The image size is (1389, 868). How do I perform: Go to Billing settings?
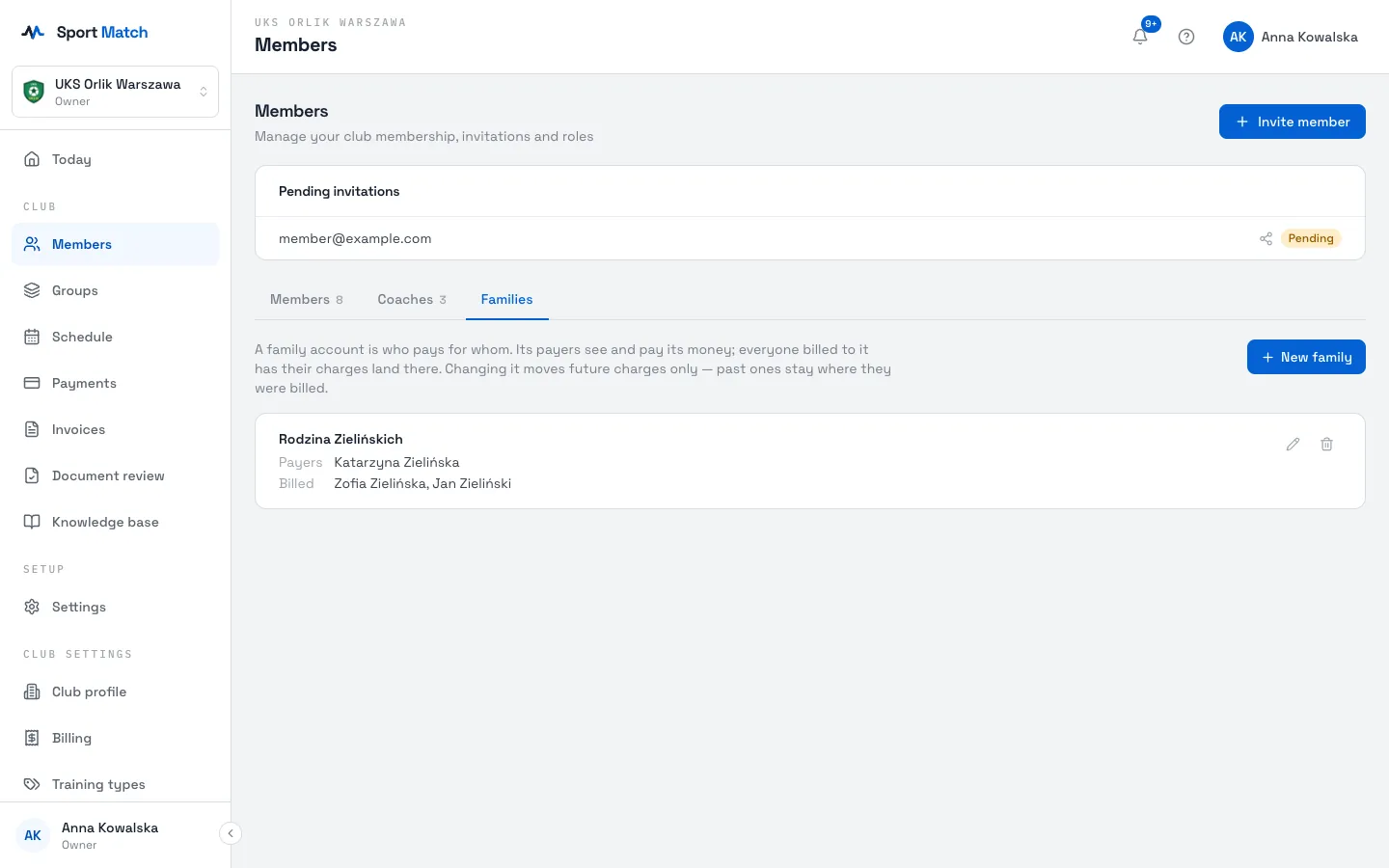115,738
